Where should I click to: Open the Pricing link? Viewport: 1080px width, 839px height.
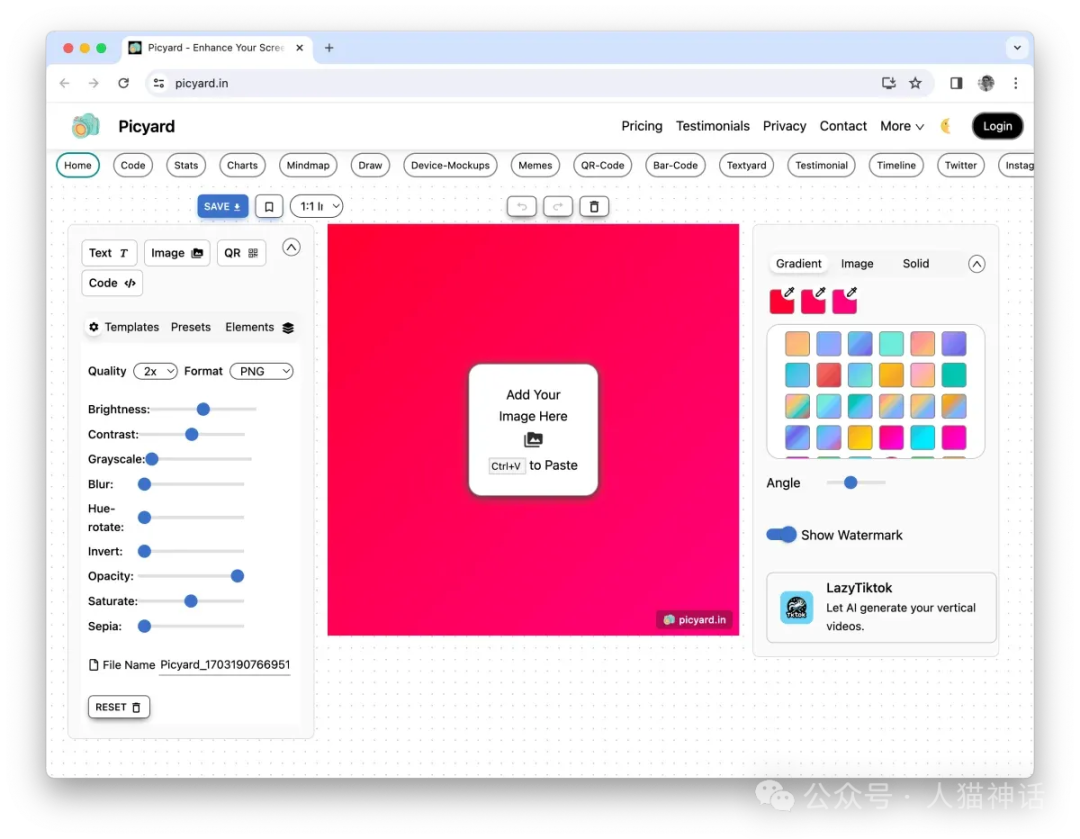[641, 126]
